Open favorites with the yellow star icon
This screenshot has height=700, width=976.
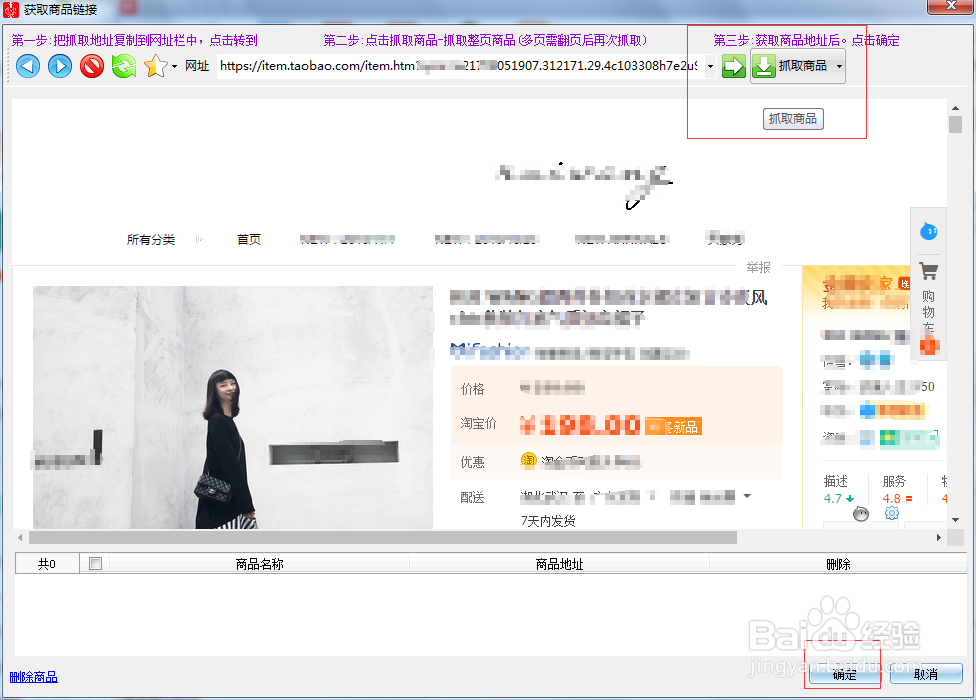(x=156, y=66)
